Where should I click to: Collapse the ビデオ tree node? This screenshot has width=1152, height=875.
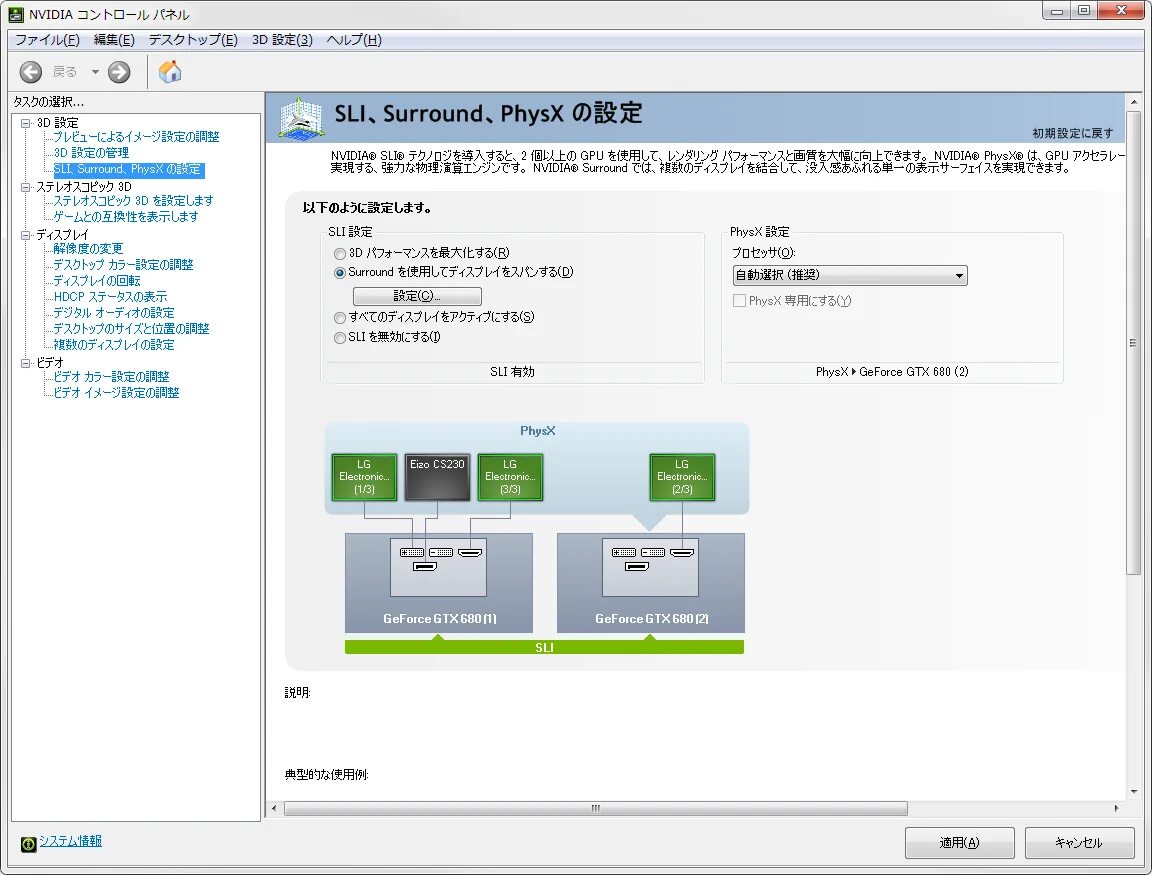pos(26,362)
